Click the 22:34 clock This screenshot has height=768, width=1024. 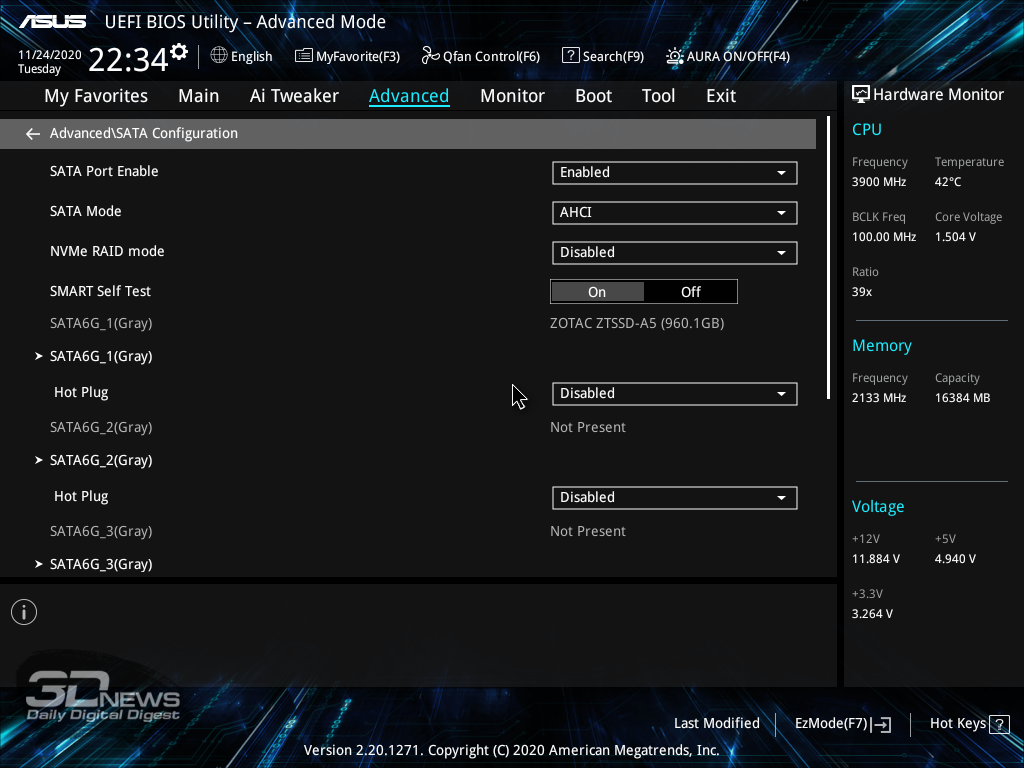129,60
